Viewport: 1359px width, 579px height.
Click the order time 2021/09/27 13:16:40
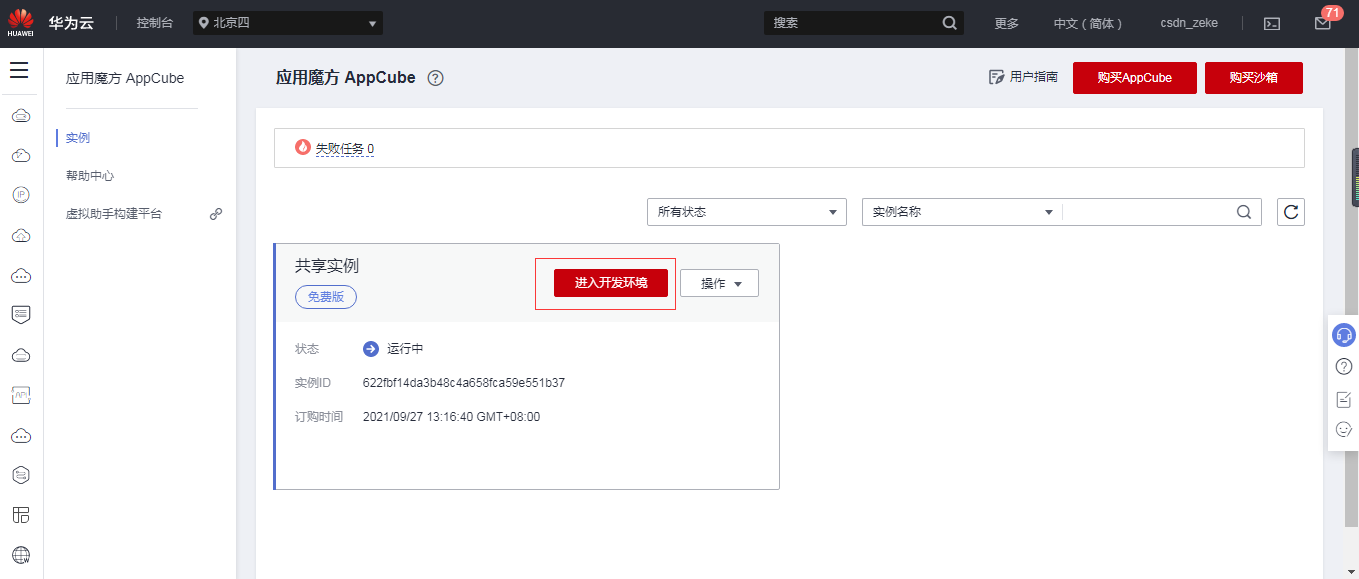point(451,417)
